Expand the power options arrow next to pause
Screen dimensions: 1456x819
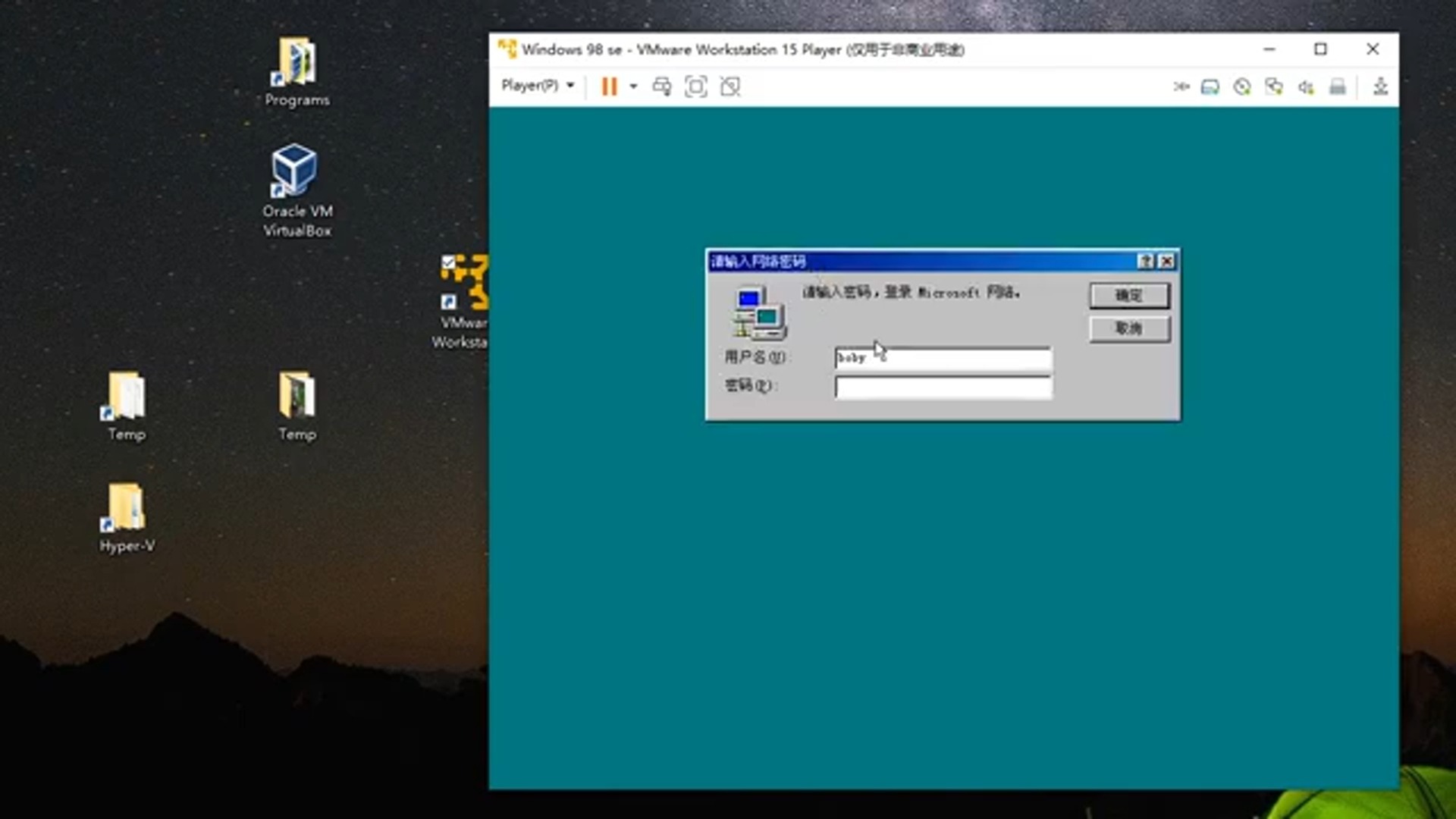[633, 86]
